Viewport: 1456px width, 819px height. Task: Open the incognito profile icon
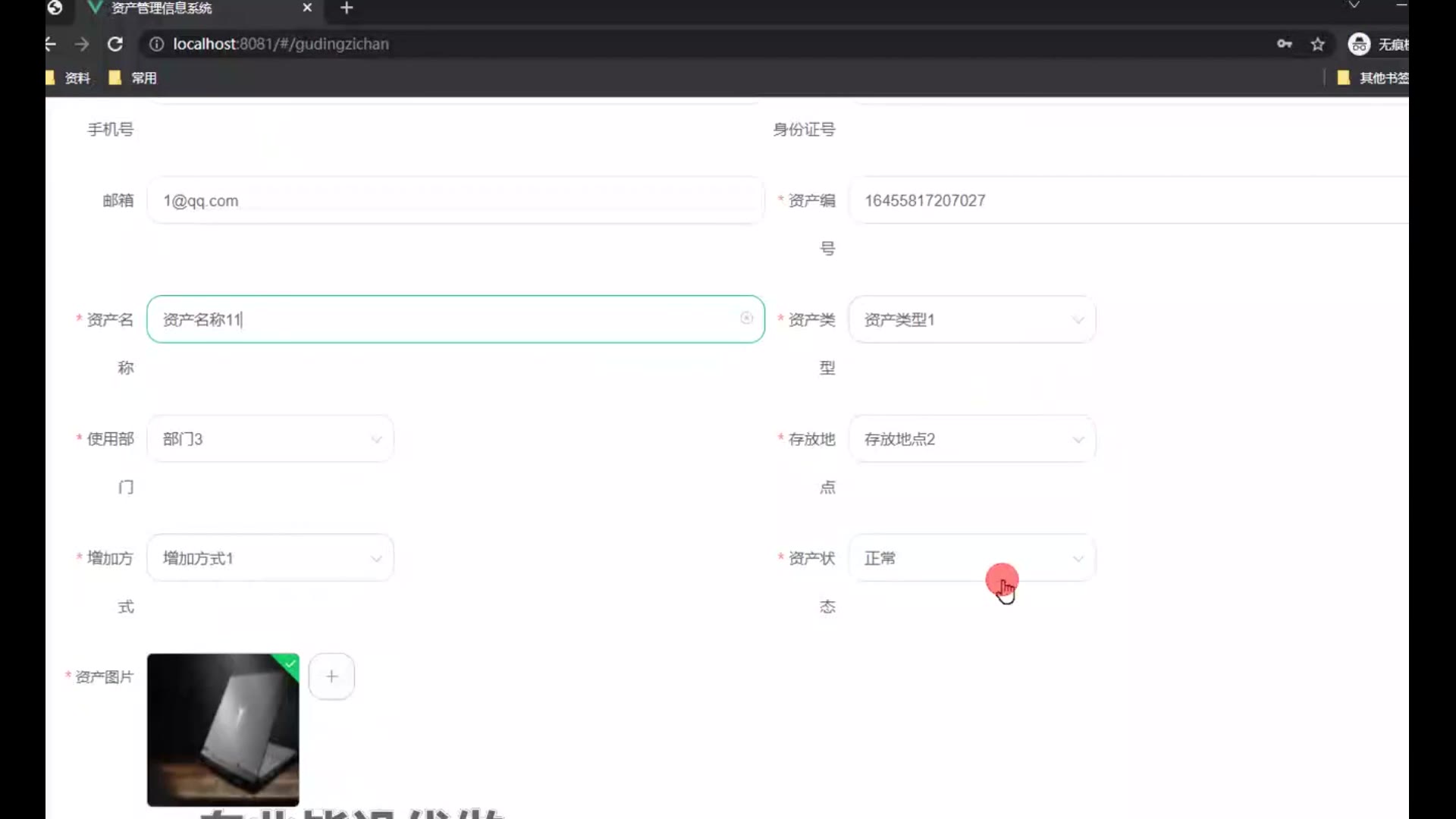(1358, 44)
